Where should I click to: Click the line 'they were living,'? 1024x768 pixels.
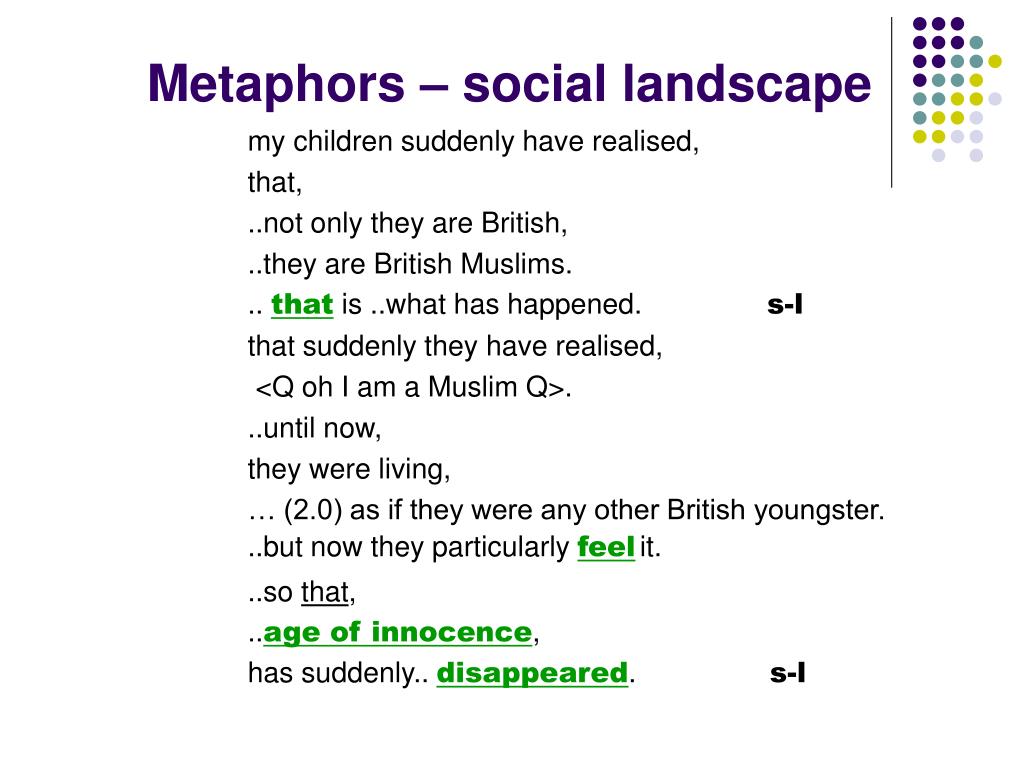(349, 470)
